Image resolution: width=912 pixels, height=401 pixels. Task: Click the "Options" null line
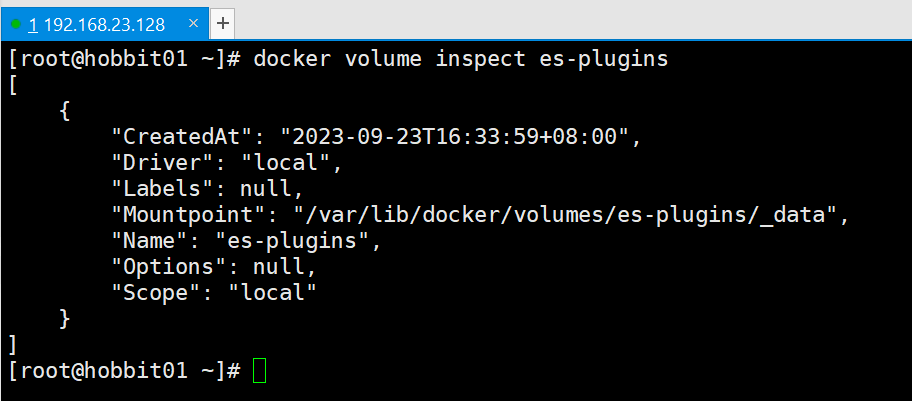214,266
